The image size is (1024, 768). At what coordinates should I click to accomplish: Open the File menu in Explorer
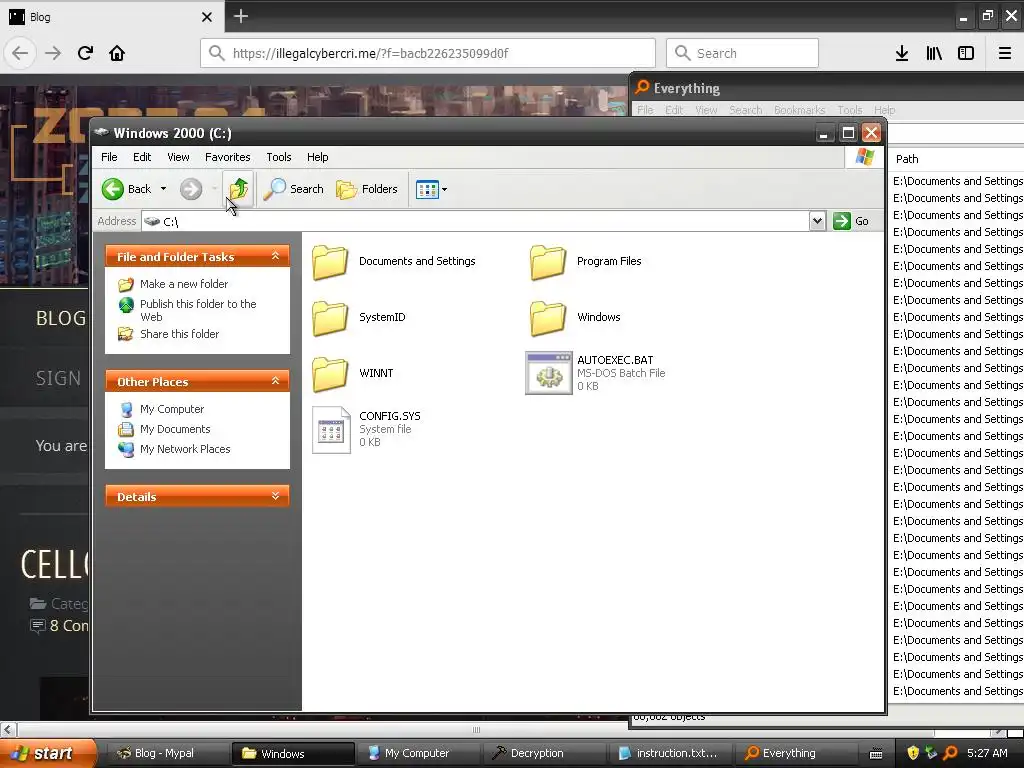(x=109, y=157)
